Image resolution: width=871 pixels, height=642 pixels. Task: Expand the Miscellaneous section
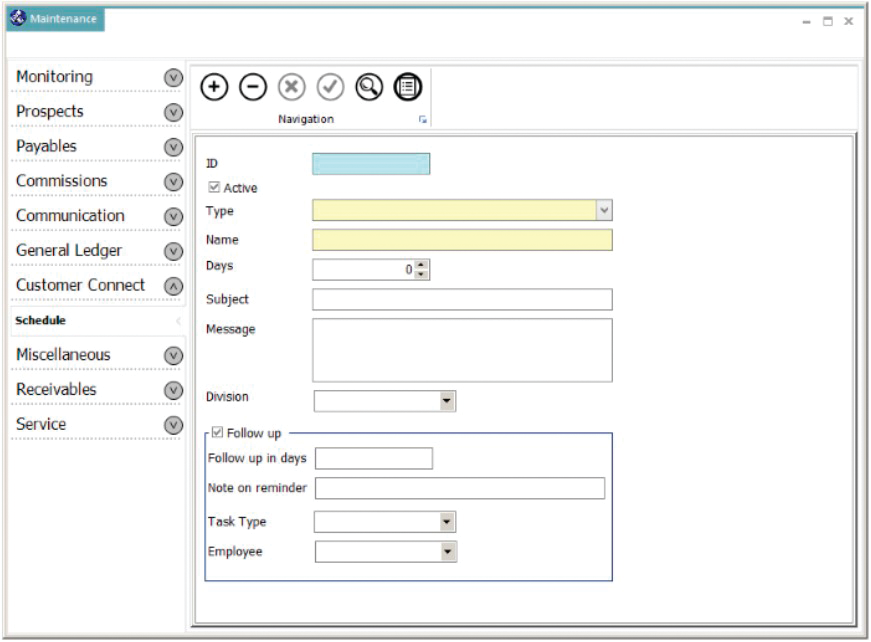(175, 354)
